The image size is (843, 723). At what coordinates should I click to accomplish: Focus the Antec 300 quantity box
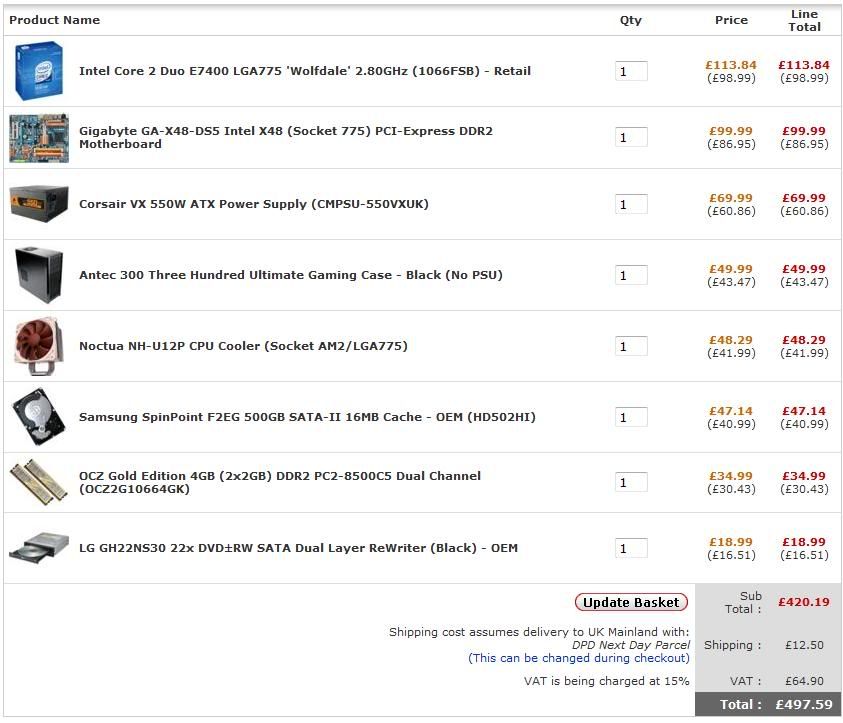coord(631,275)
